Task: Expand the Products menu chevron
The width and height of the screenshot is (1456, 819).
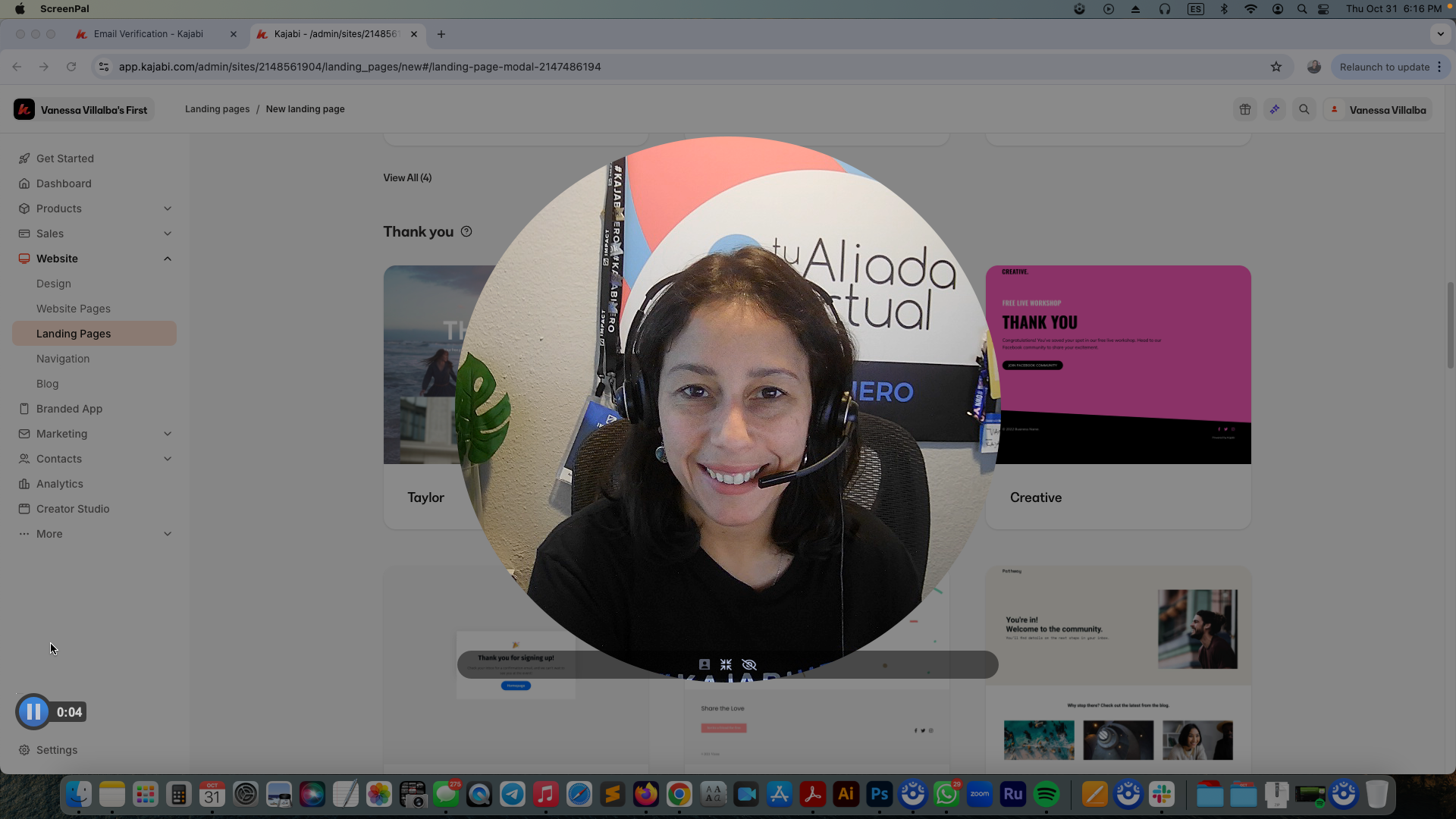Action: 168,209
